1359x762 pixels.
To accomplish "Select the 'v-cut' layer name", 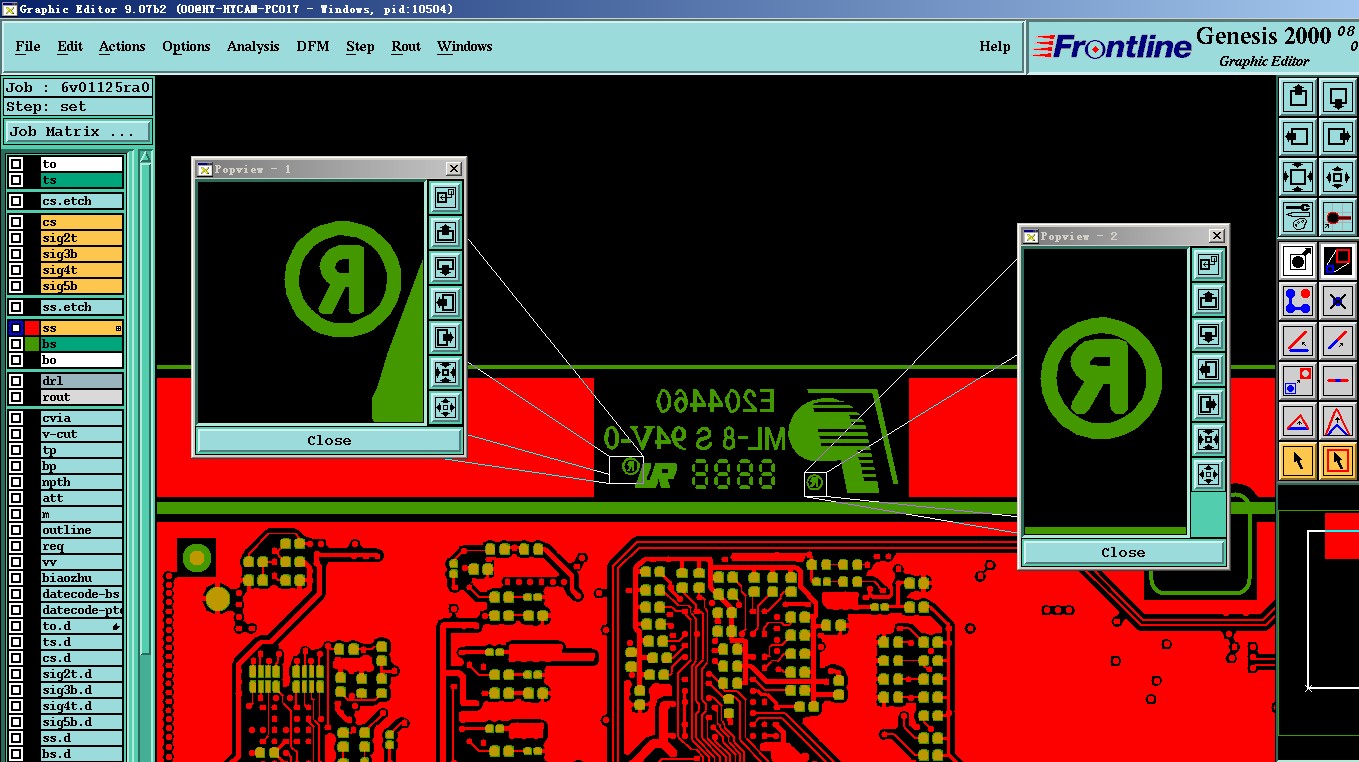I will [x=81, y=434].
